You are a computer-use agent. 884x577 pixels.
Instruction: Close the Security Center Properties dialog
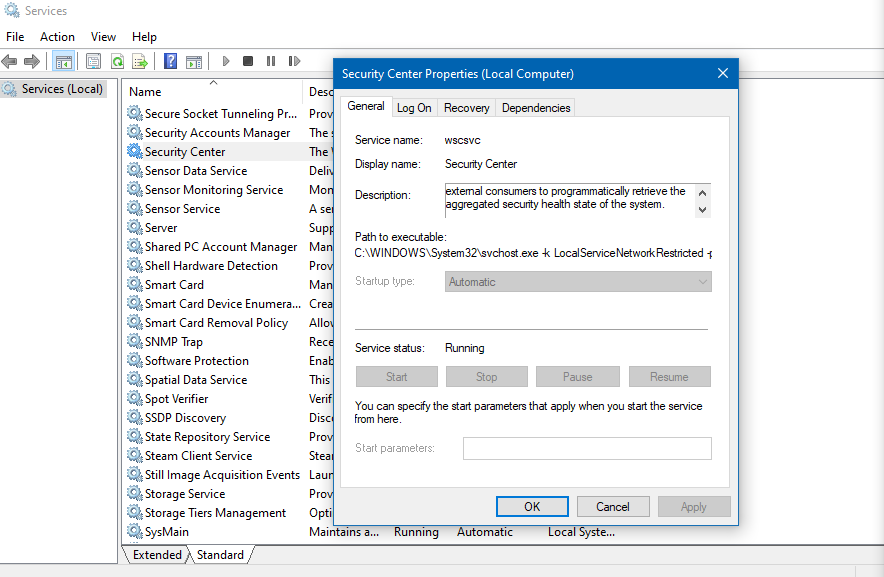pyautogui.click(x=723, y=73)
